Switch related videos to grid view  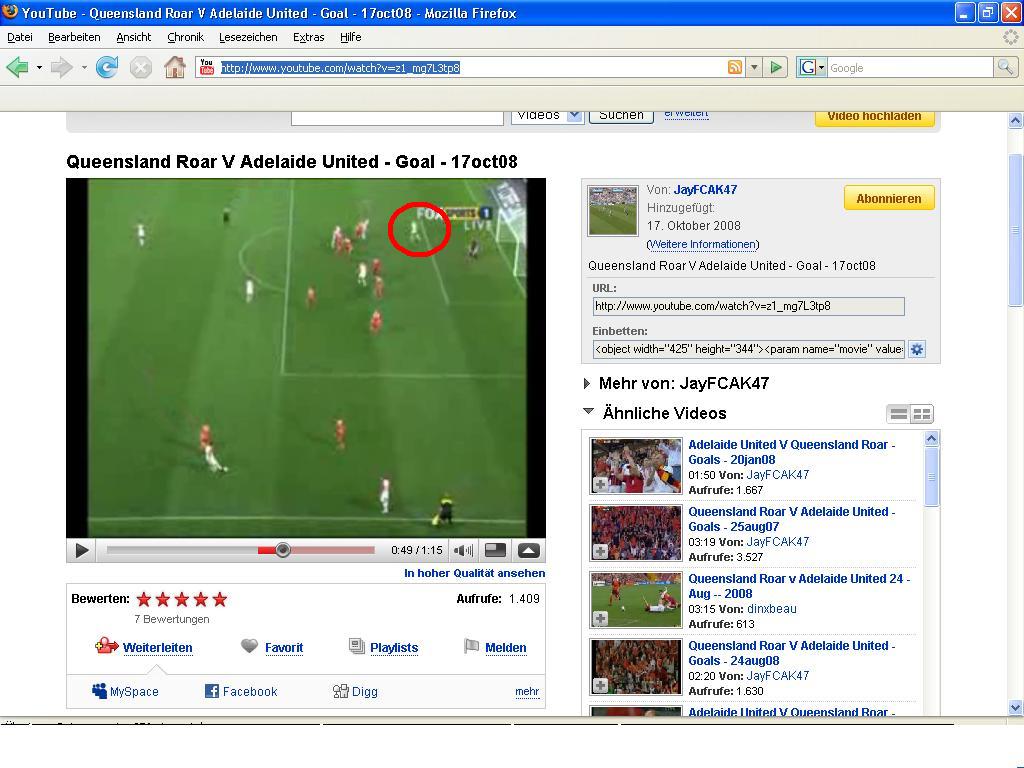coord(921,414)
